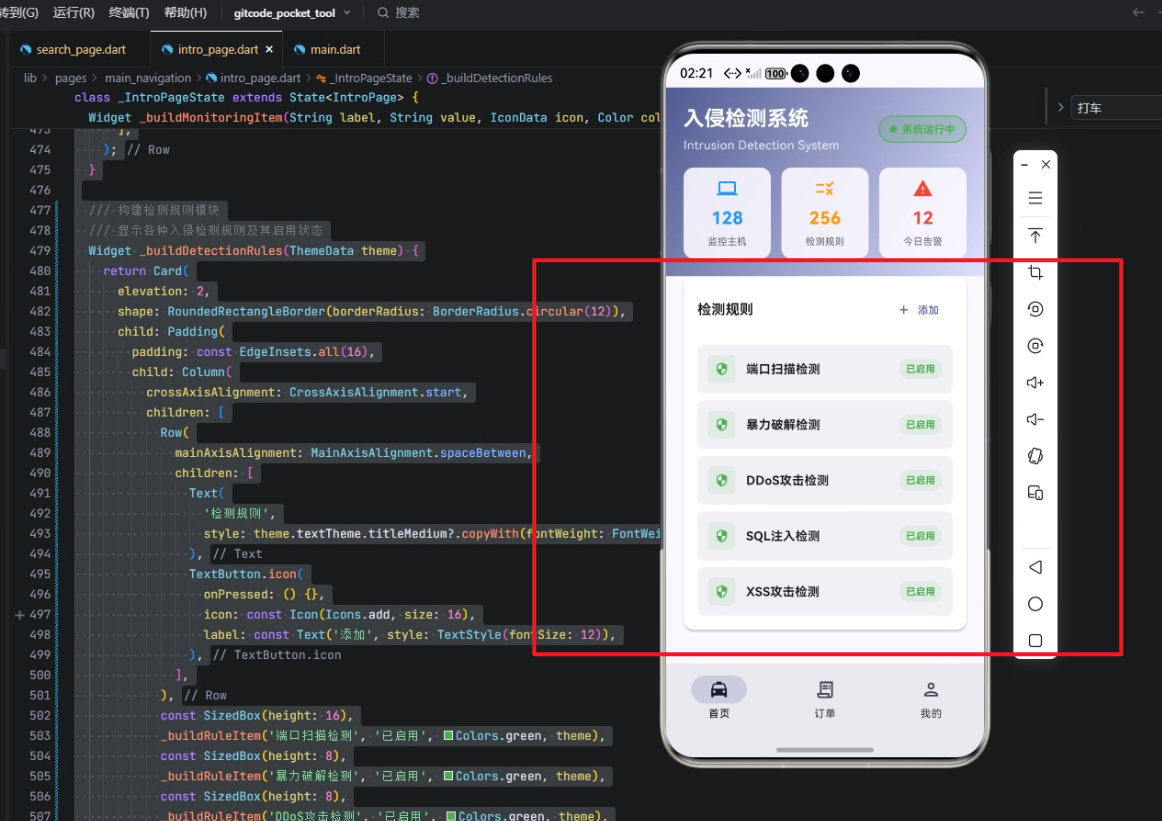1162x821 pixels.
Task: Open the 帮助(H) menu
Action: point(185,13)
